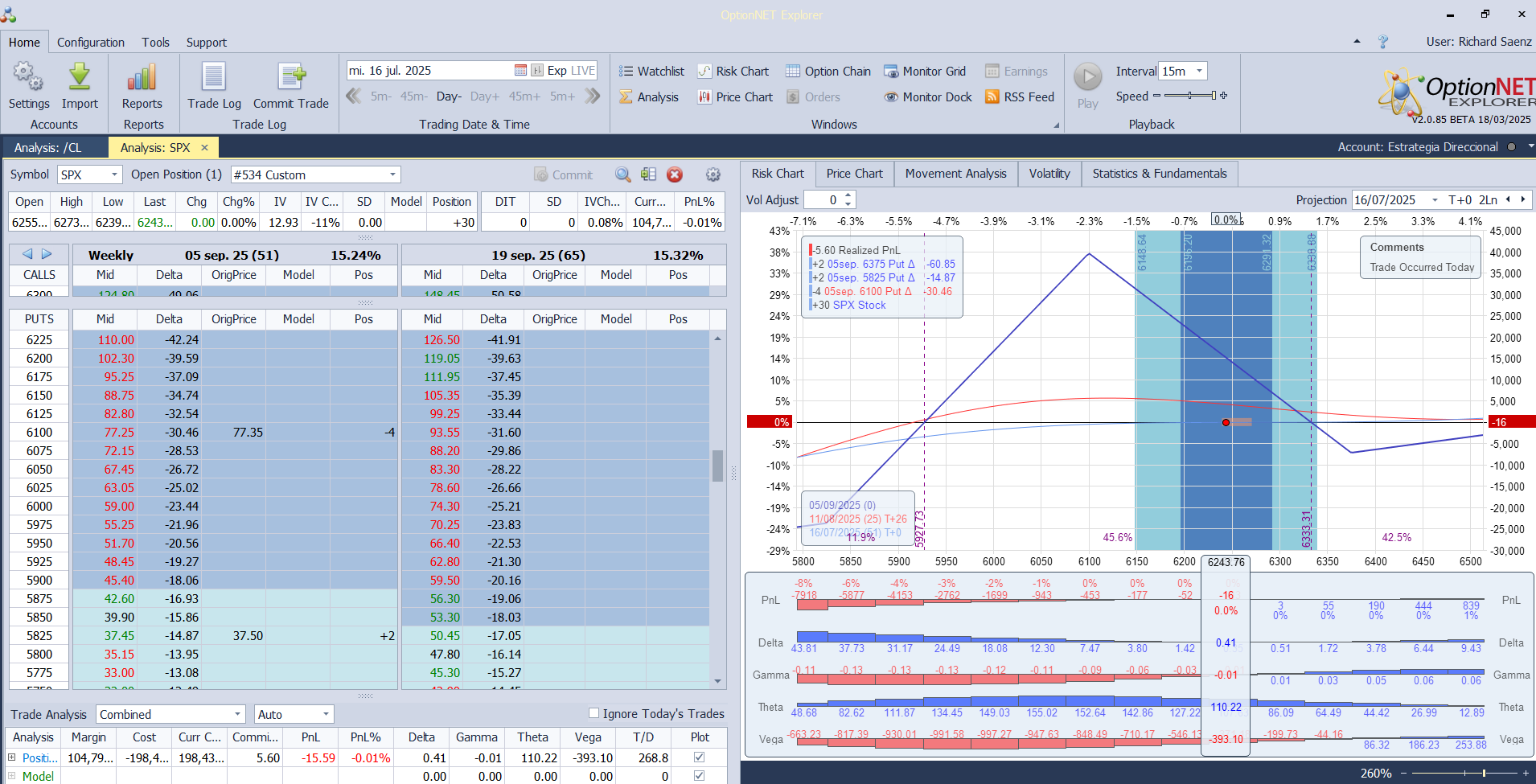Open the Movement Analysis tab

955,174
